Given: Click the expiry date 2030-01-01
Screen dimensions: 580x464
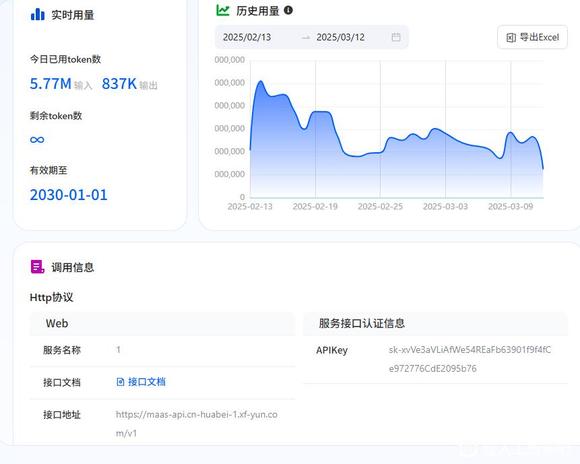Looking at the screenshot, I should (68, 195).
